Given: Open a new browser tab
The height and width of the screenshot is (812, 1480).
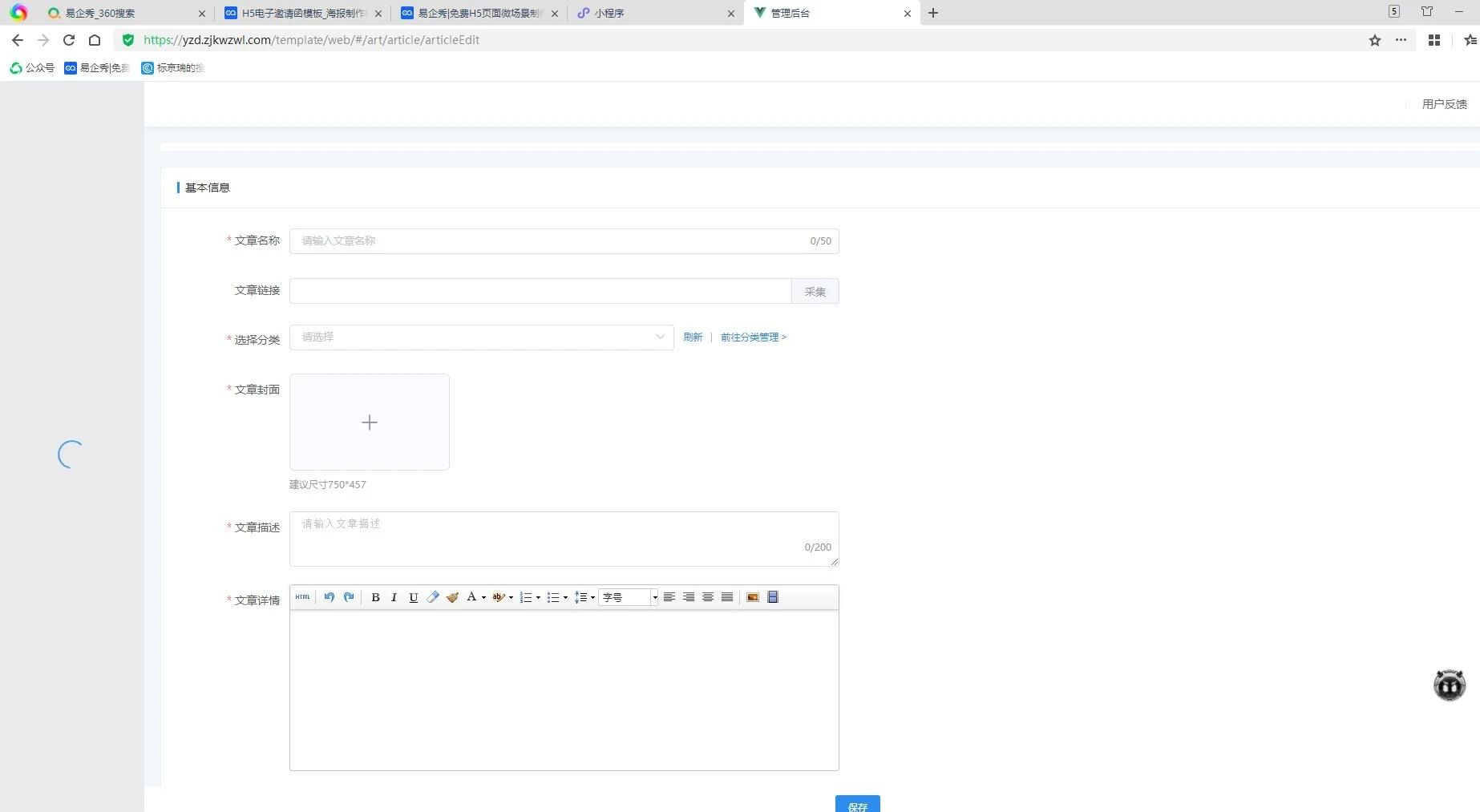Looking at the screenshot, I should tap(933, 13).
